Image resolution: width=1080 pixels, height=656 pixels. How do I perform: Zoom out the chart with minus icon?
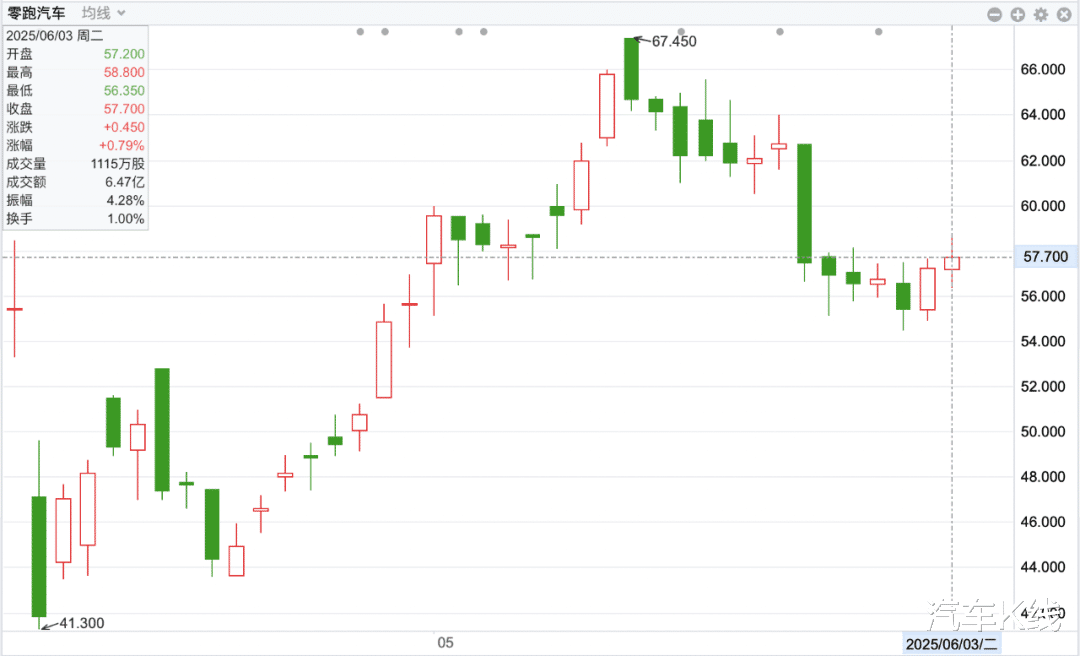pyautogui.click(x=994, y=14)
